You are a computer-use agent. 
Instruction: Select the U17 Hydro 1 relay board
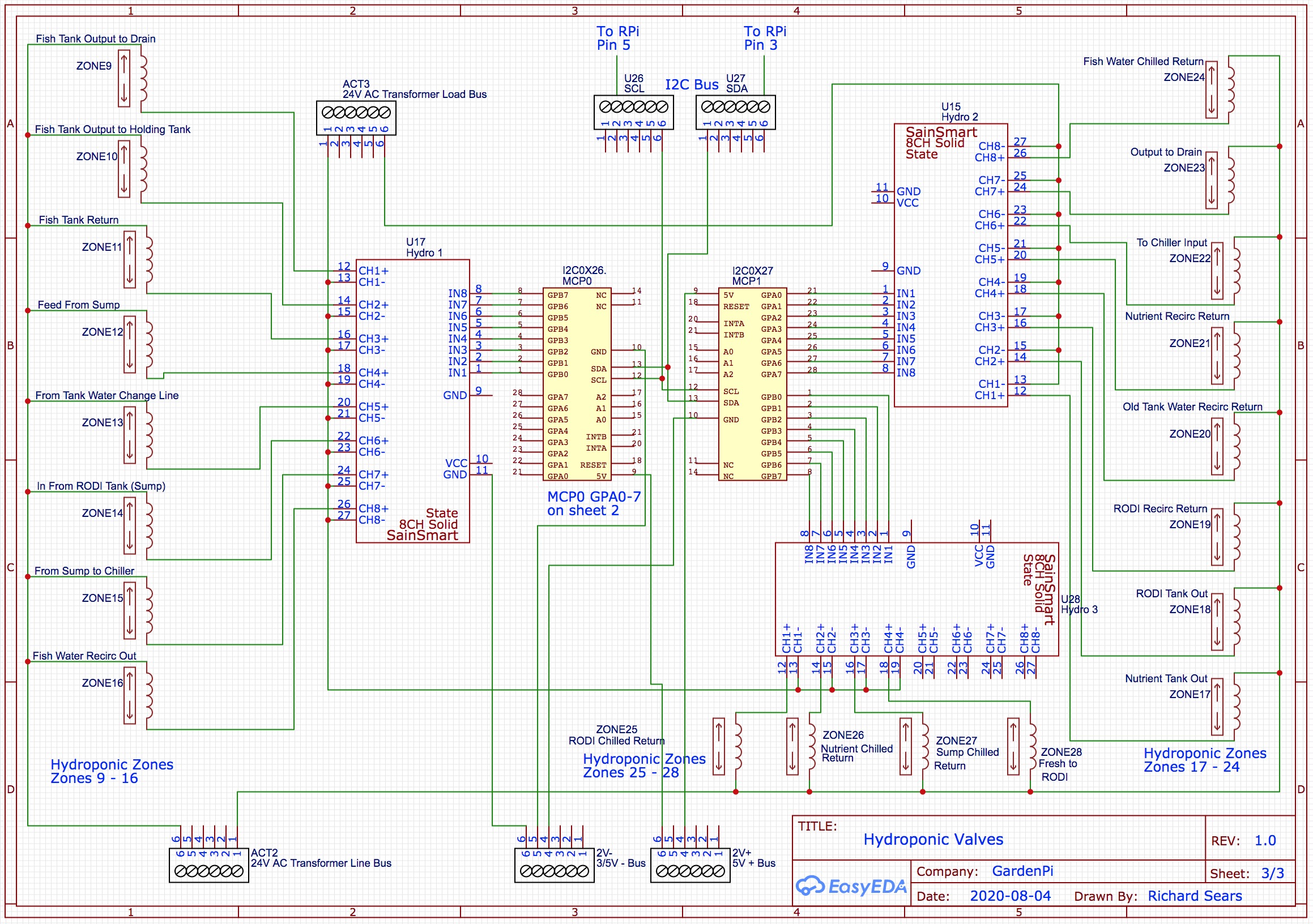[x=413, y=401]
